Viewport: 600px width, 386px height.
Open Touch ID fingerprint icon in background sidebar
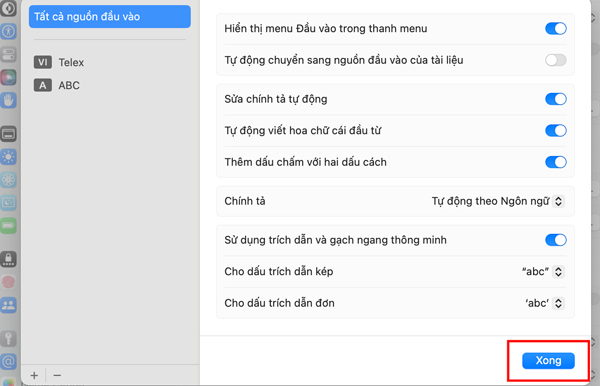[x=8, y=282]
